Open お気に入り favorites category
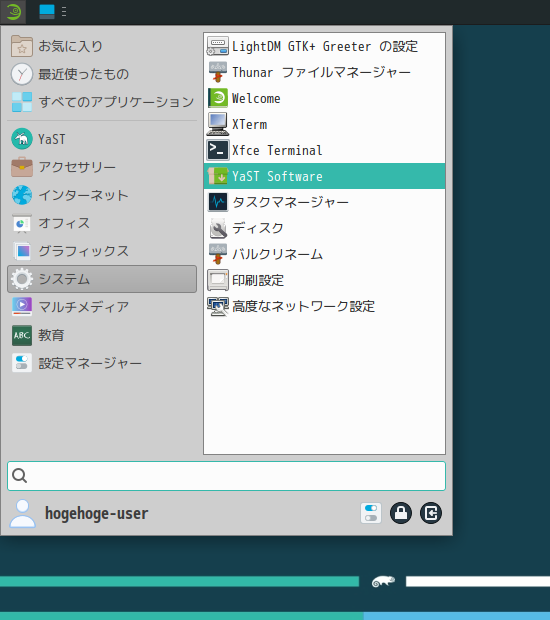 click(x=102, y=46)
